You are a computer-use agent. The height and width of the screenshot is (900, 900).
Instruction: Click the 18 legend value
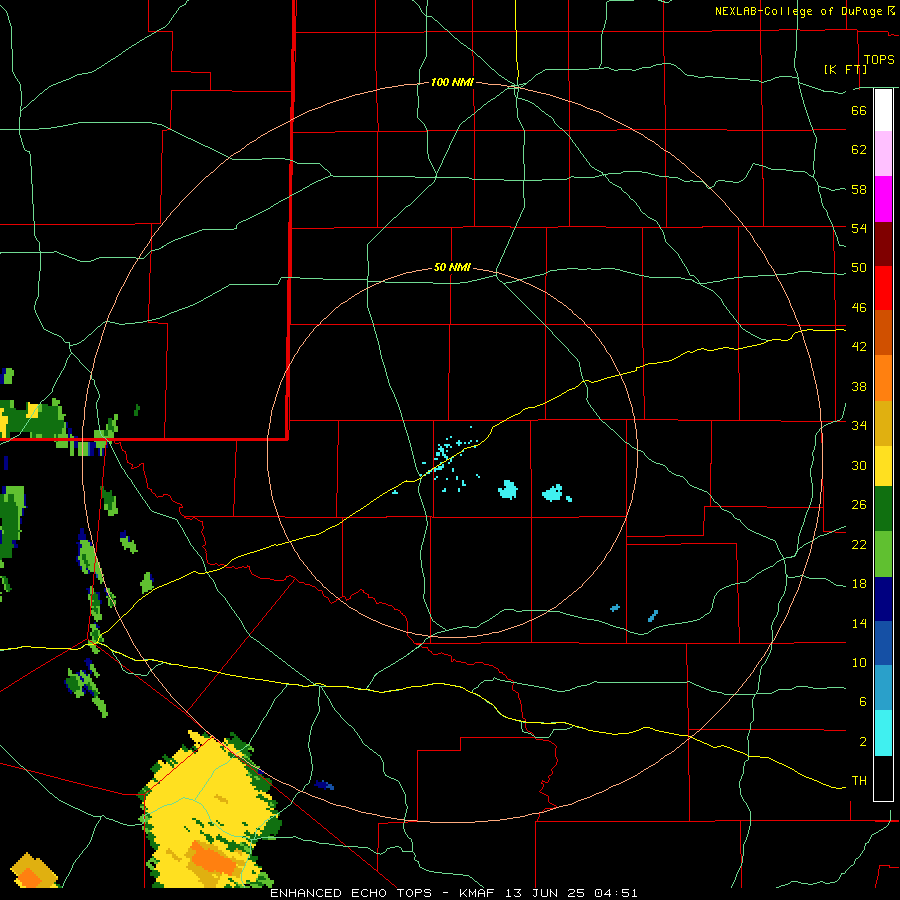click(x=859, y=584)
